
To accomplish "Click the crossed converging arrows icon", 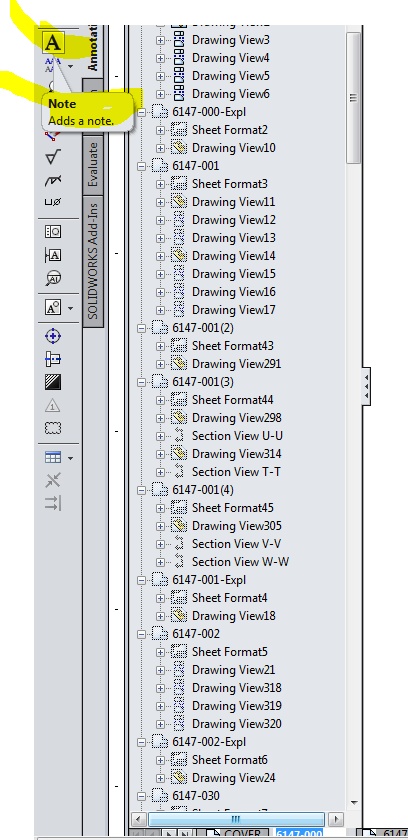I will tap(53, 480).
